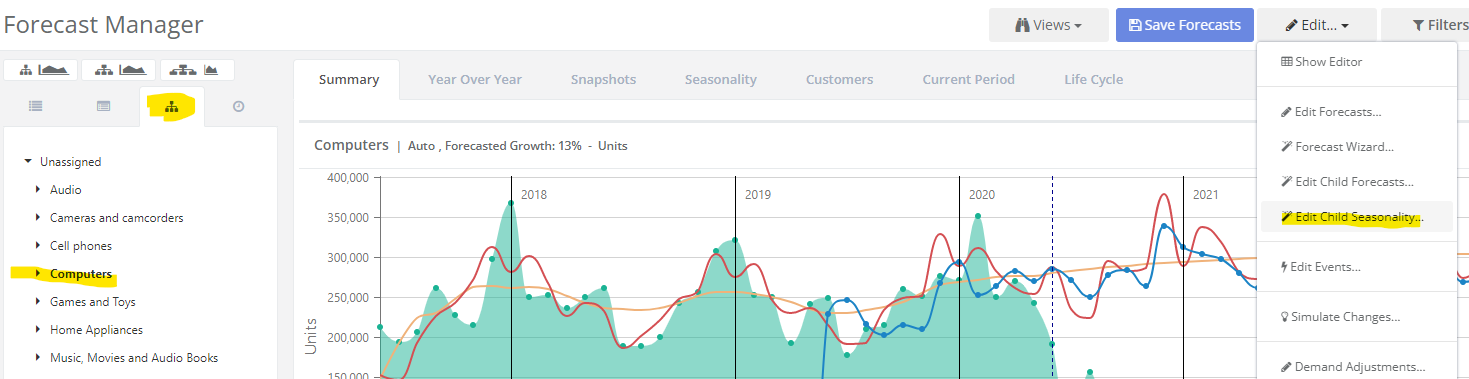Expand the Audio tree node
Screen dimensions: 1469x379
[38, 189]
